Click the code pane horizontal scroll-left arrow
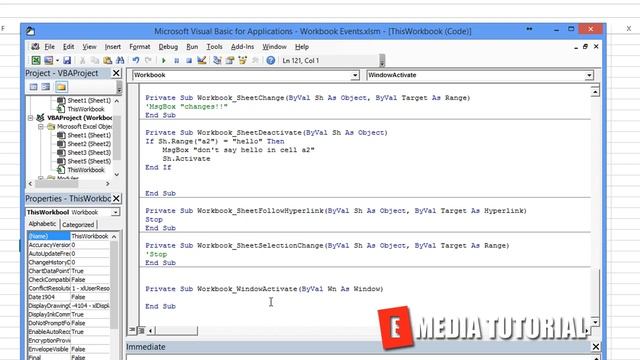The image size is (640, 360). 151,330
